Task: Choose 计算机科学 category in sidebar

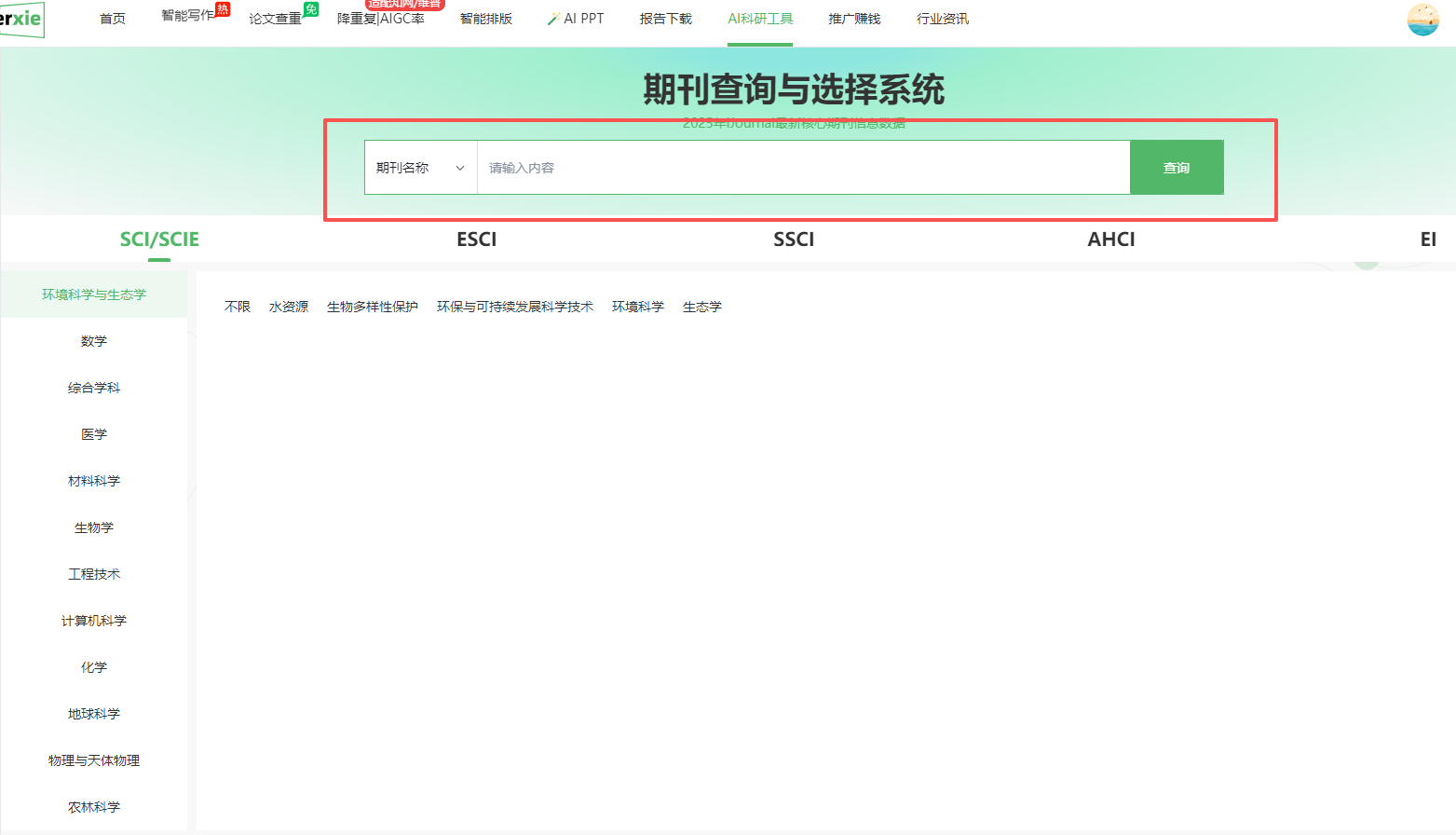Action: [x=94, y=621]
